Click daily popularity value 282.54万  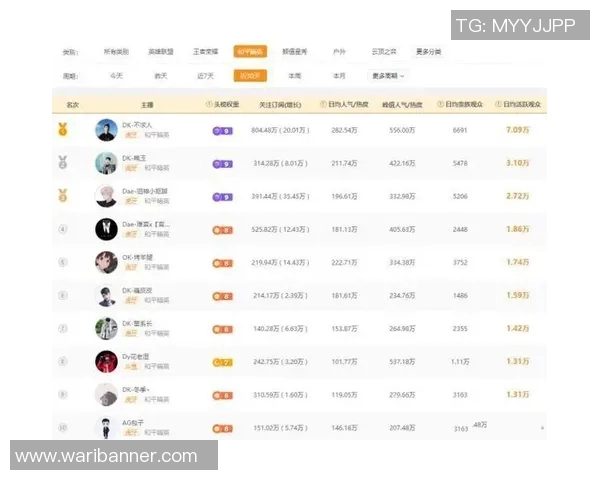pos(344,130)
